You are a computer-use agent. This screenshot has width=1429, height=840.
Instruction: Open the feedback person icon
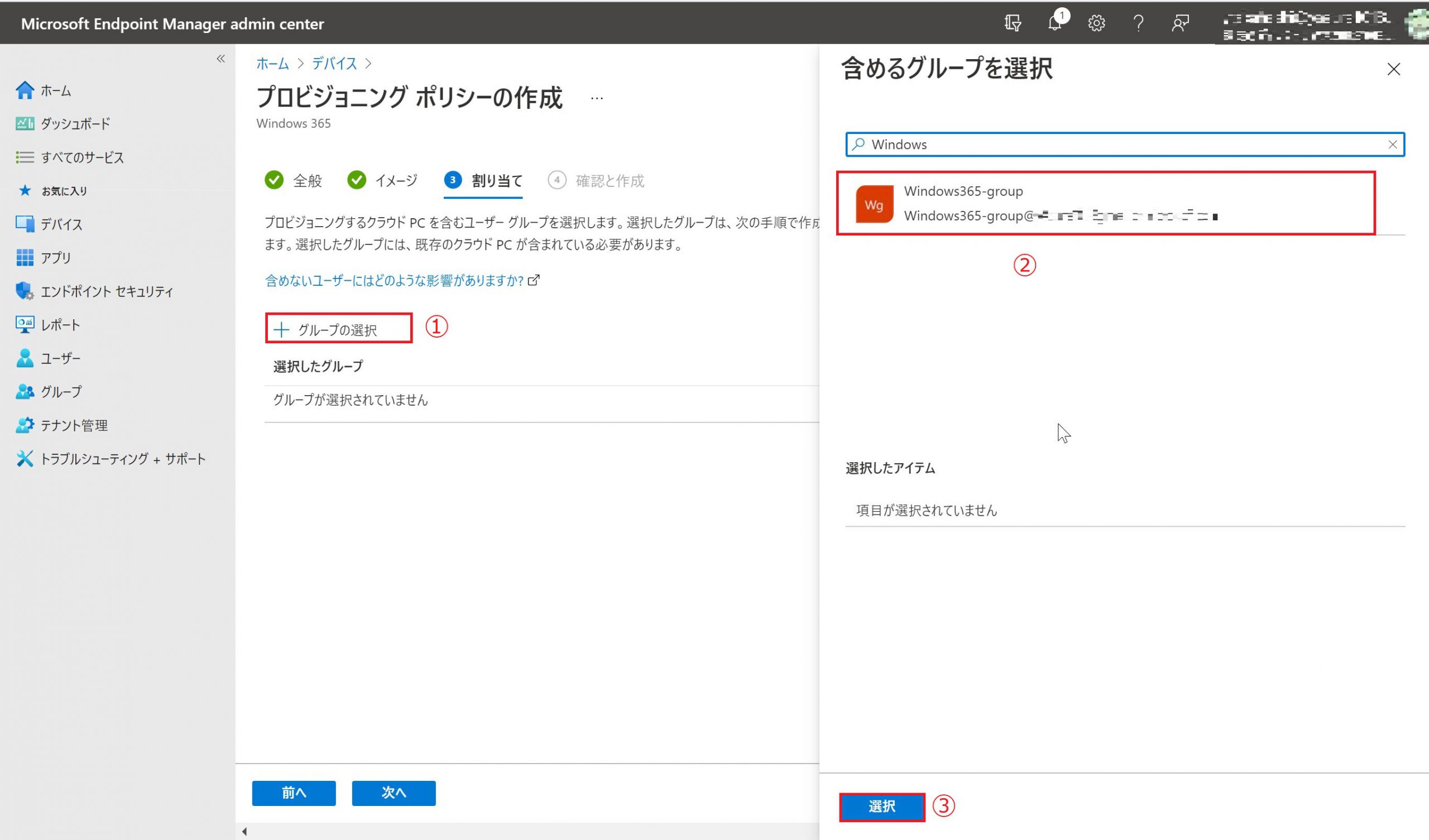pos(1179,23)
